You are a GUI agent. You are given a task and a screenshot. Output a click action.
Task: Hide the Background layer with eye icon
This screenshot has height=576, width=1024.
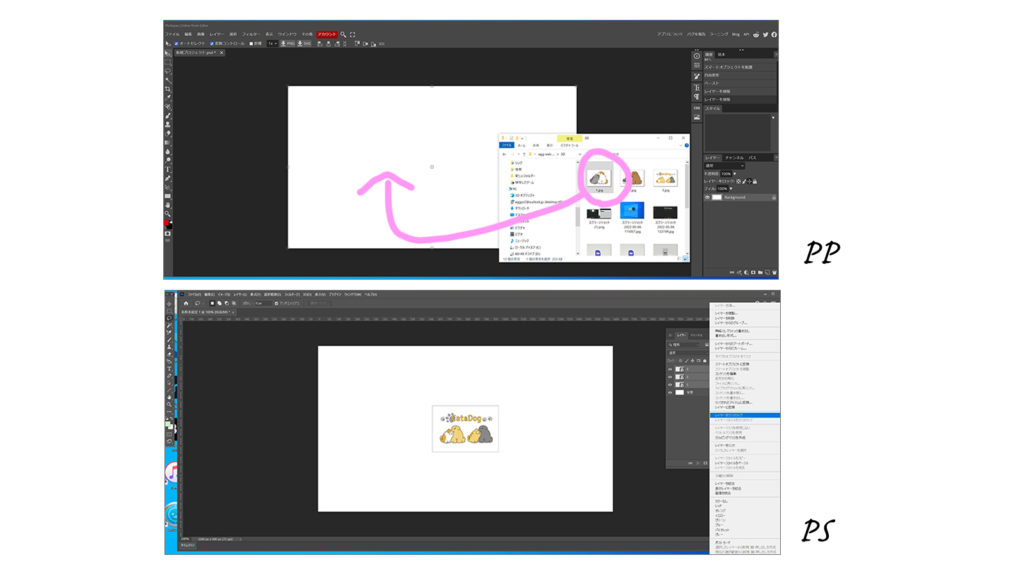[x=709, y=198]
